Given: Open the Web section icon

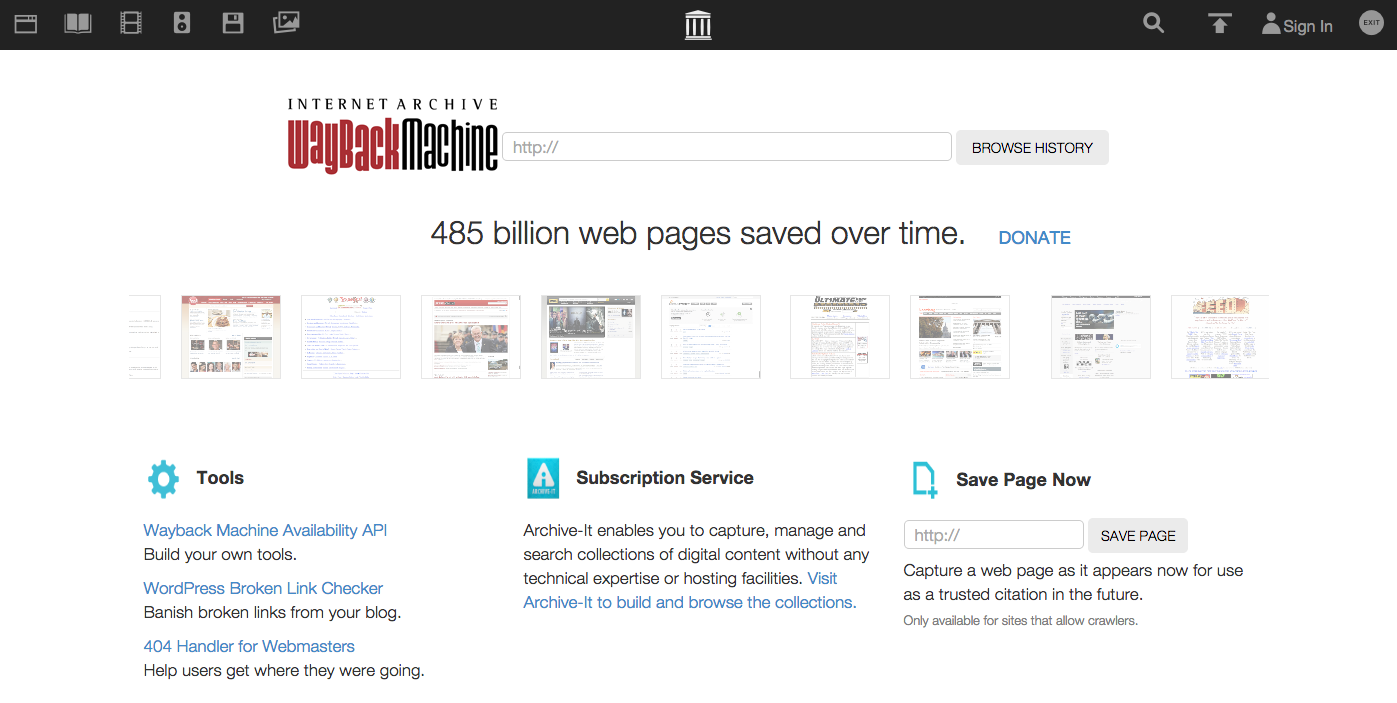Looking at the screenshot, I should [26, 23].
